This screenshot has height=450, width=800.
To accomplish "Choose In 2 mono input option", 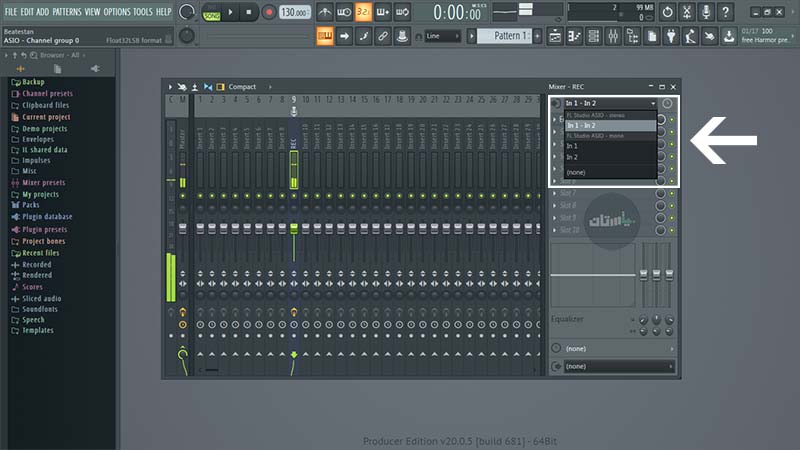I will pyautogui.click(x=610, y=157).
